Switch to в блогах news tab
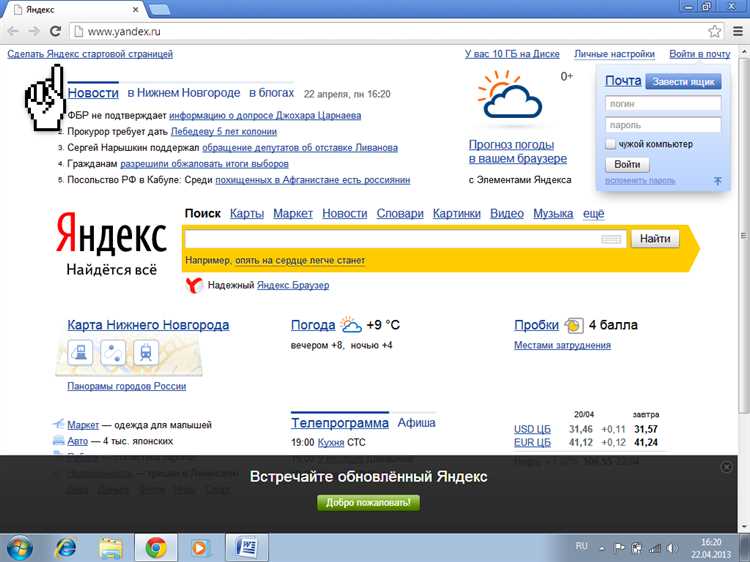 click(x=271, y=93)
